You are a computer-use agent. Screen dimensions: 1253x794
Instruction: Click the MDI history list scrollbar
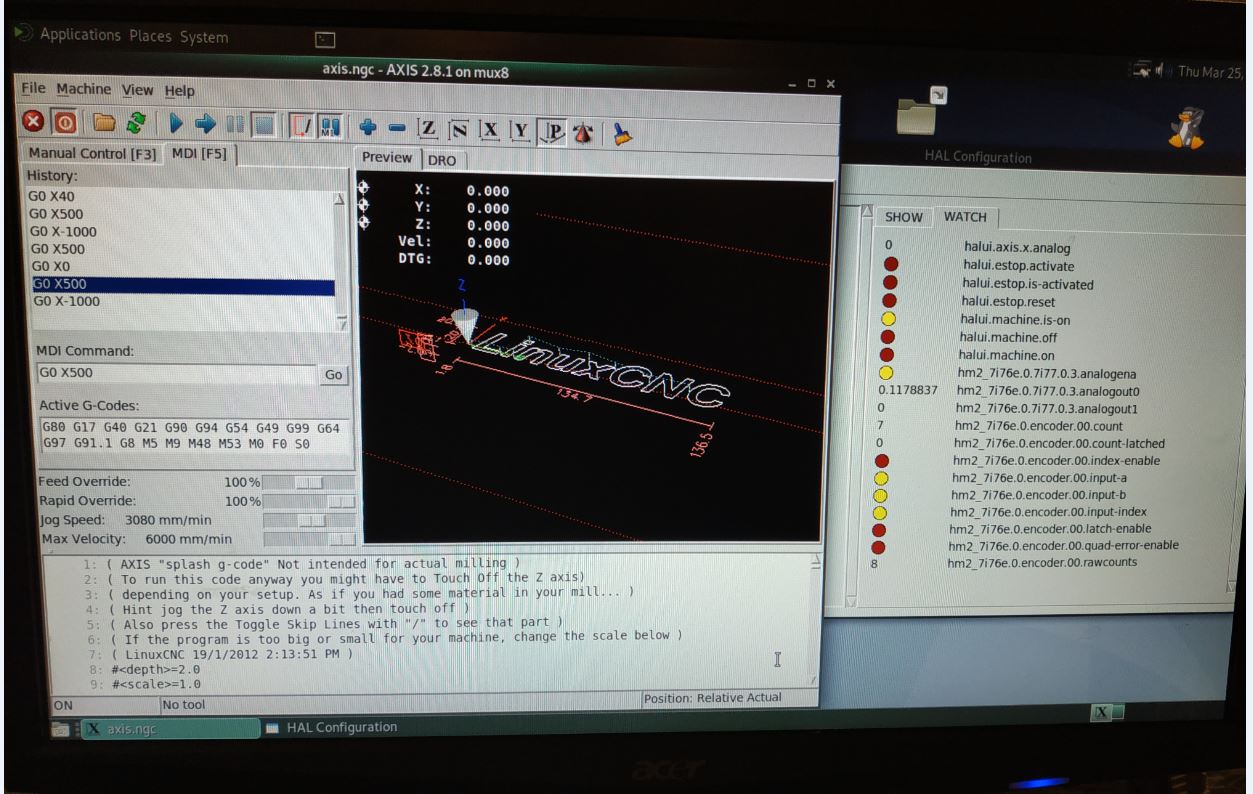341,260
